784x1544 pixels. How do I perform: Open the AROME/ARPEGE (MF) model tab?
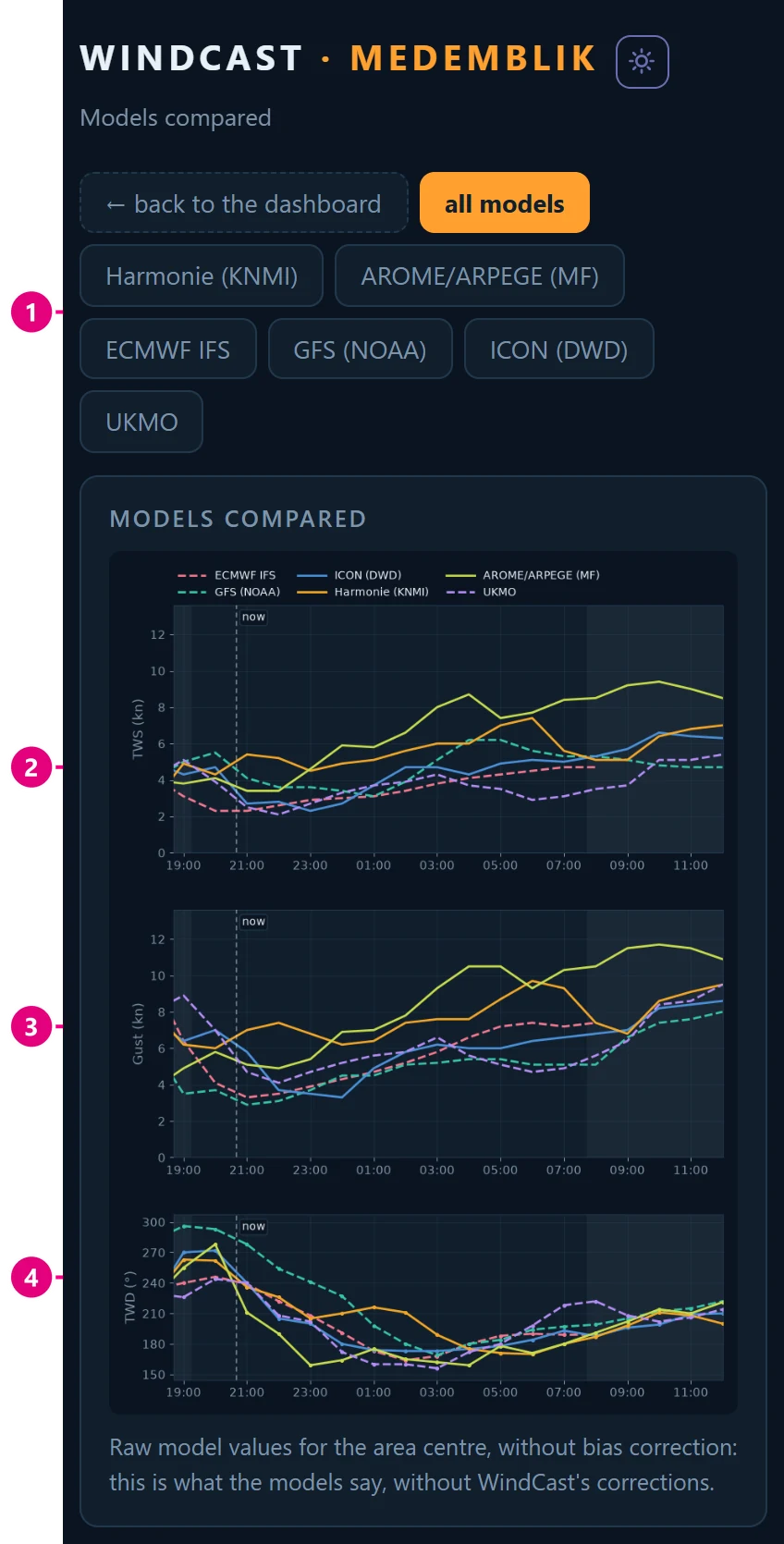tap(480, 276)
